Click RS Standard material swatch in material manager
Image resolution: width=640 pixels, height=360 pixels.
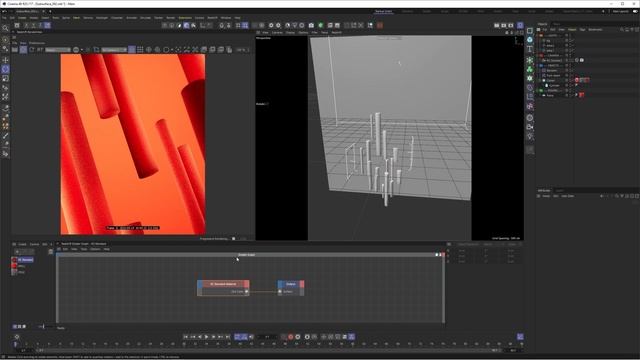click(x=15, y=260)
